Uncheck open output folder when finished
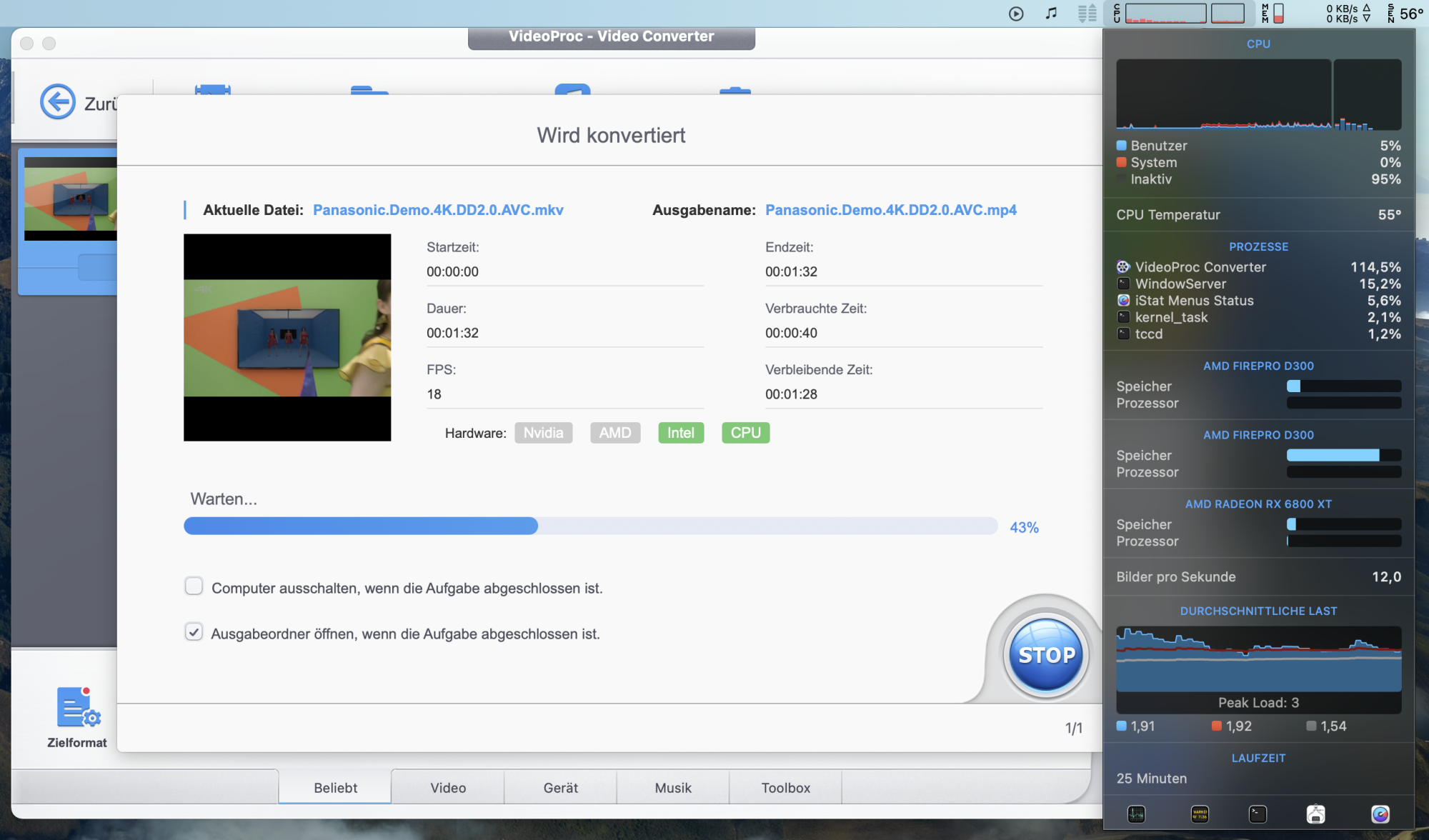 pyautogui.click(x=194, y=632)
